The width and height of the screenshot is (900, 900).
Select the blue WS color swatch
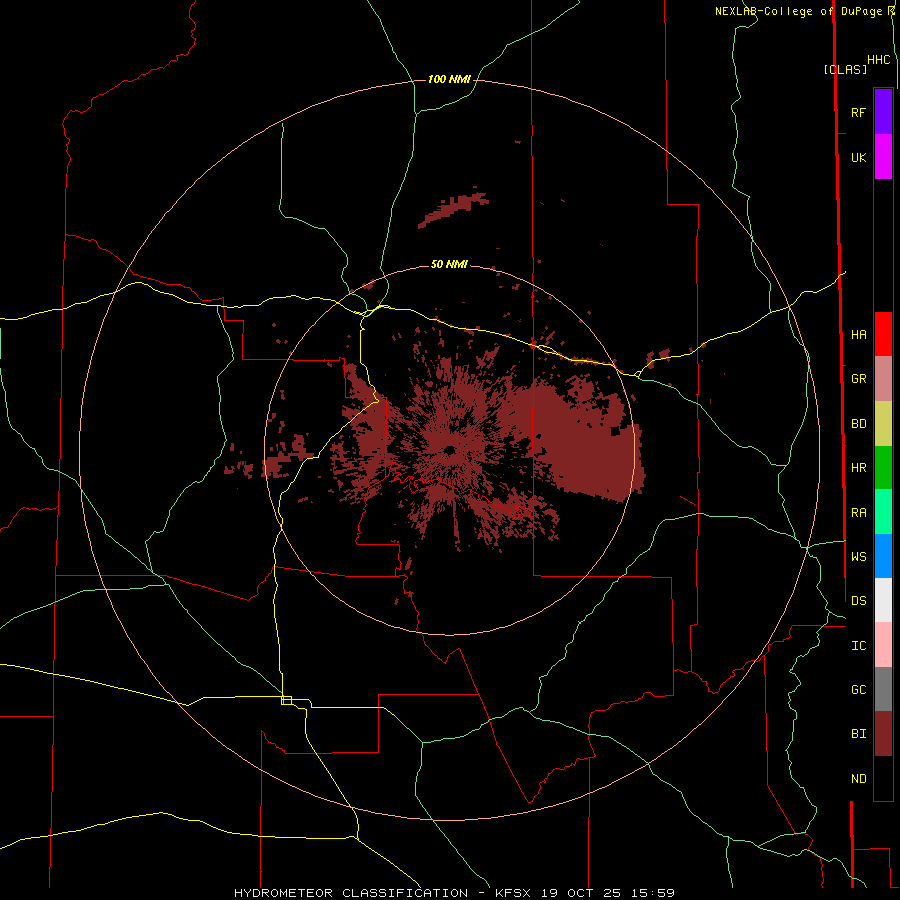[x=883, y=556]
